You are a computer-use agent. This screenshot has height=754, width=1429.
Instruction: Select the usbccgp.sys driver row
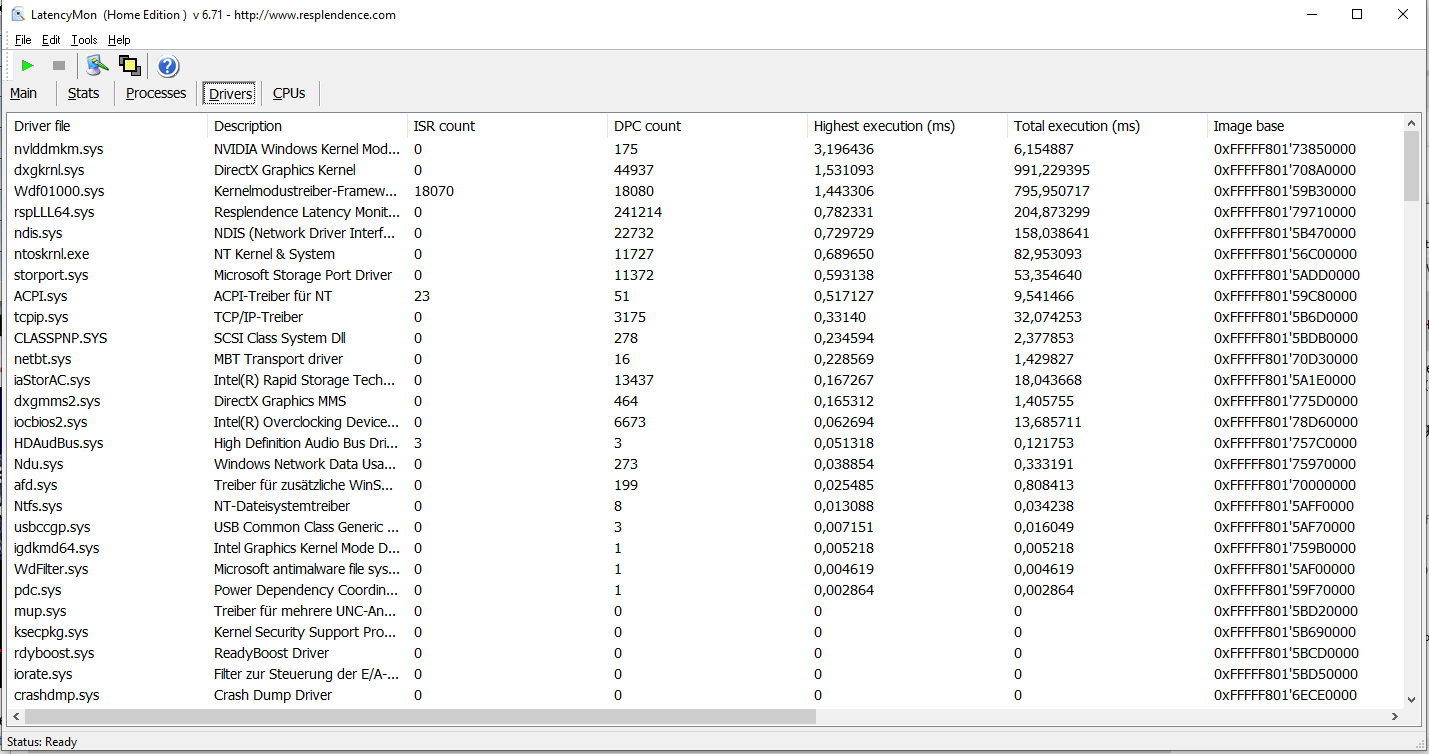(705, 527)
